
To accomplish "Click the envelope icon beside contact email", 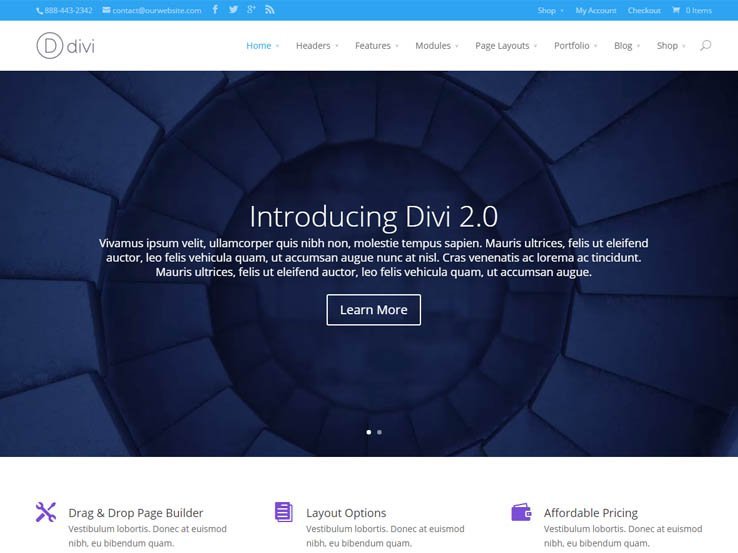I will tap(106, 10).
